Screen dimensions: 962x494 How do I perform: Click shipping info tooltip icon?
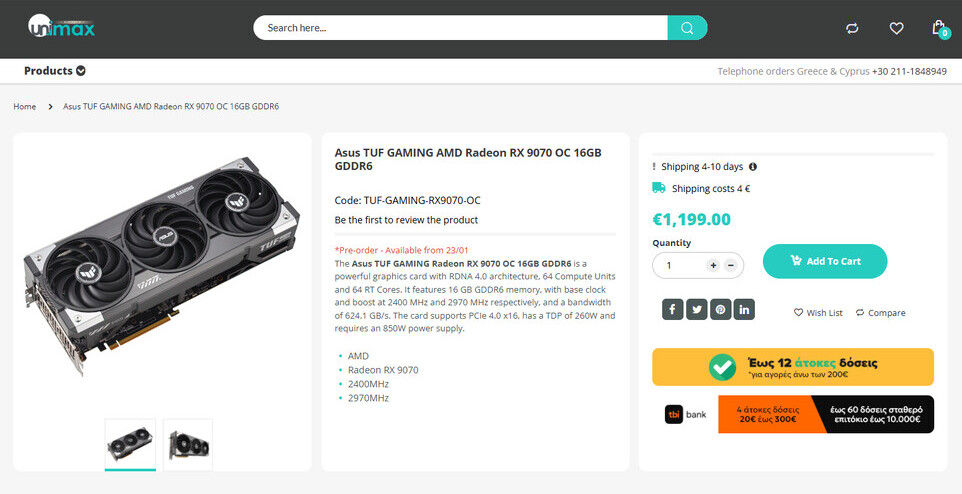(x=753, y=166)
